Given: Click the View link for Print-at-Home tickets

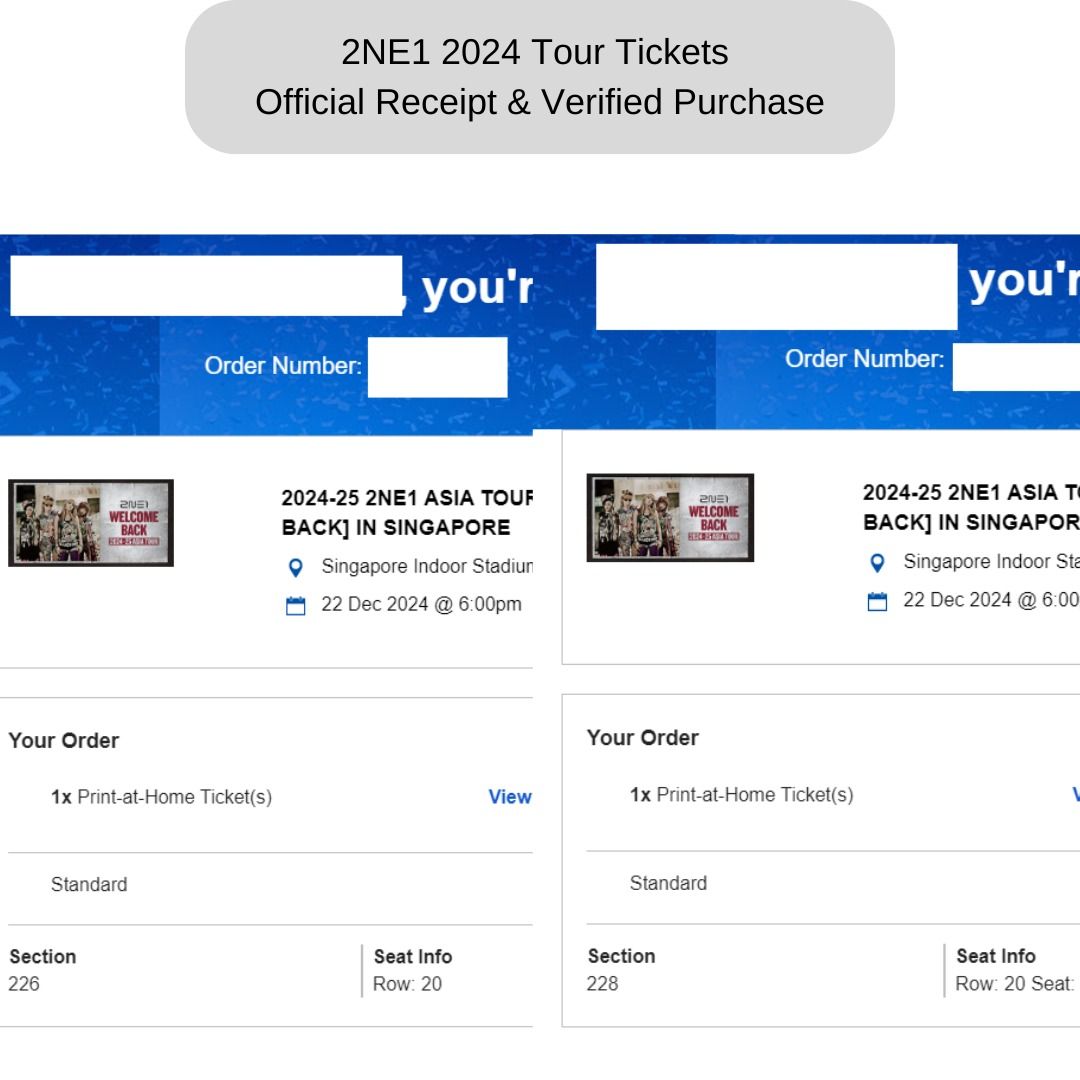Looking at the screenshot, I should tap(510, 797).
